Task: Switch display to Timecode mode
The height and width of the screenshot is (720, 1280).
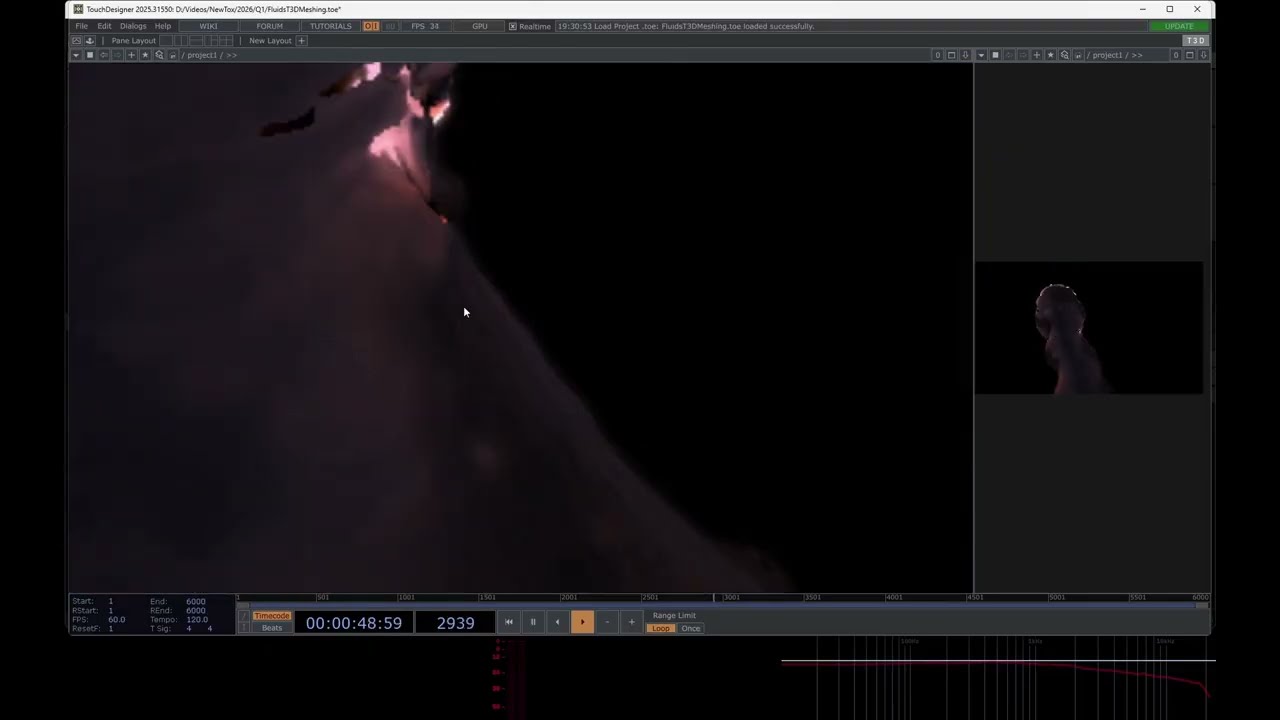Action: [272, 616]
